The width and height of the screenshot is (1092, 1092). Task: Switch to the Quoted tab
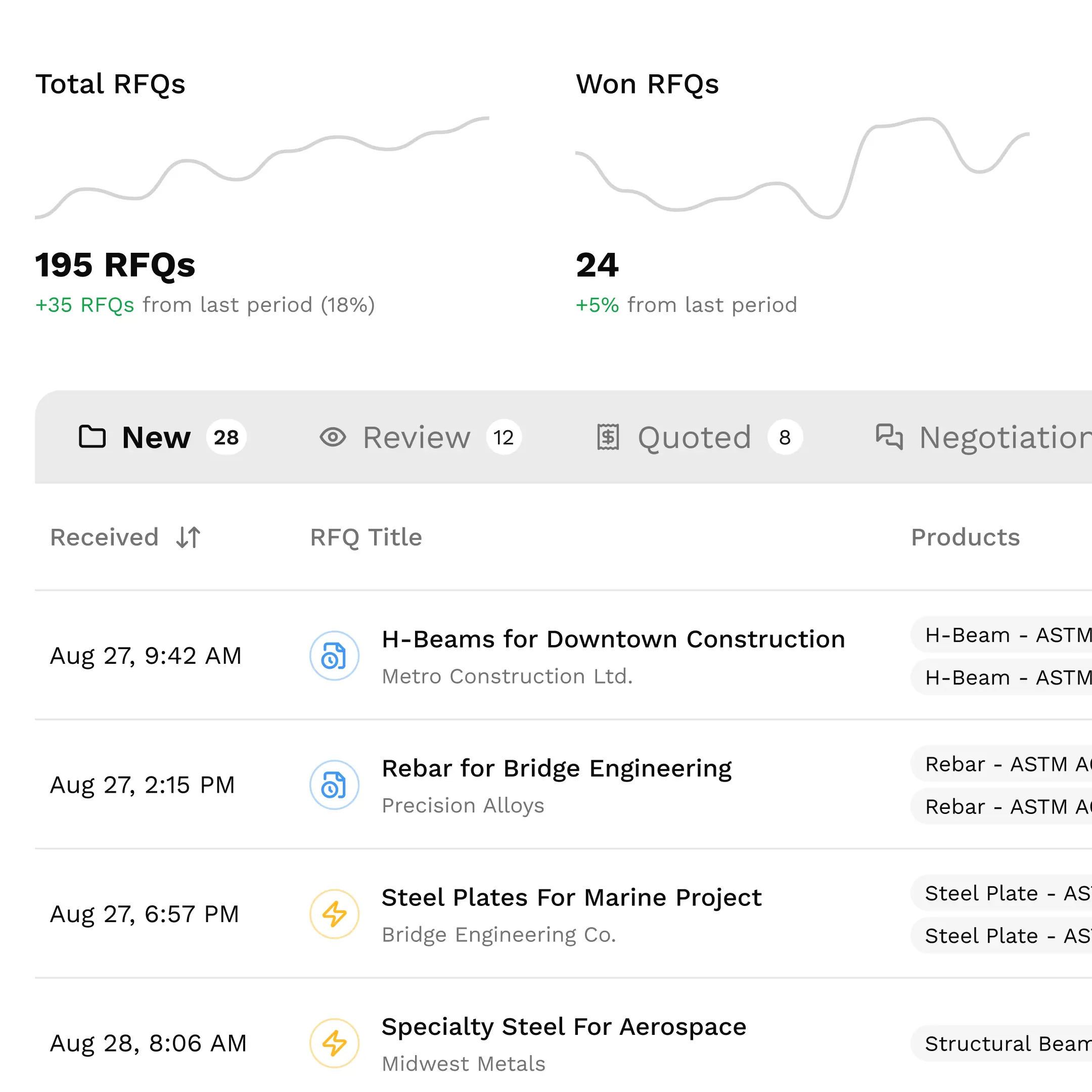point(694,437)
